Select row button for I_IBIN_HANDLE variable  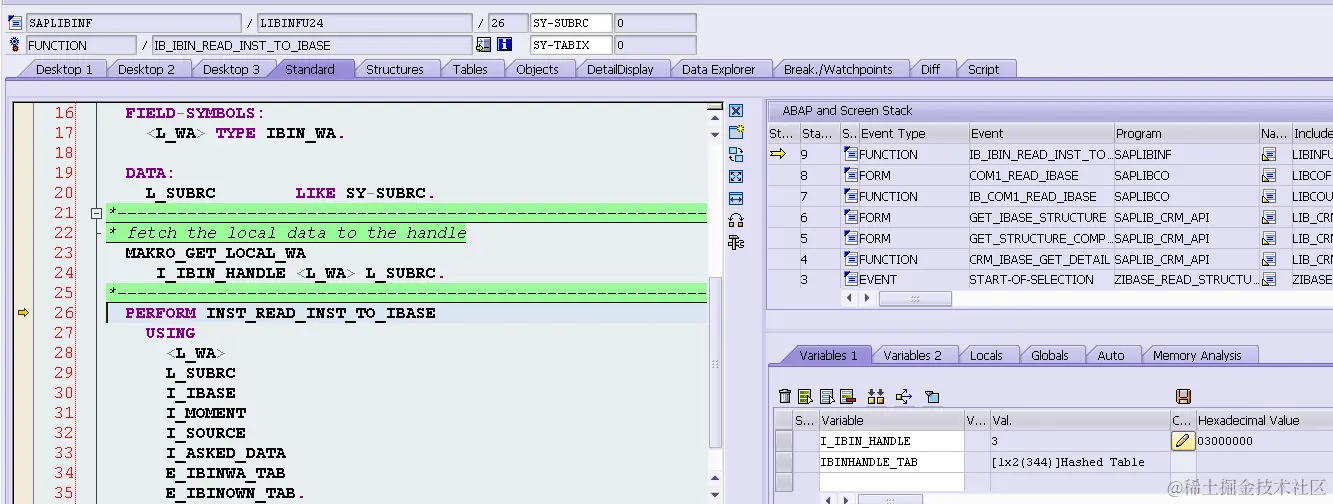point(783,441)
